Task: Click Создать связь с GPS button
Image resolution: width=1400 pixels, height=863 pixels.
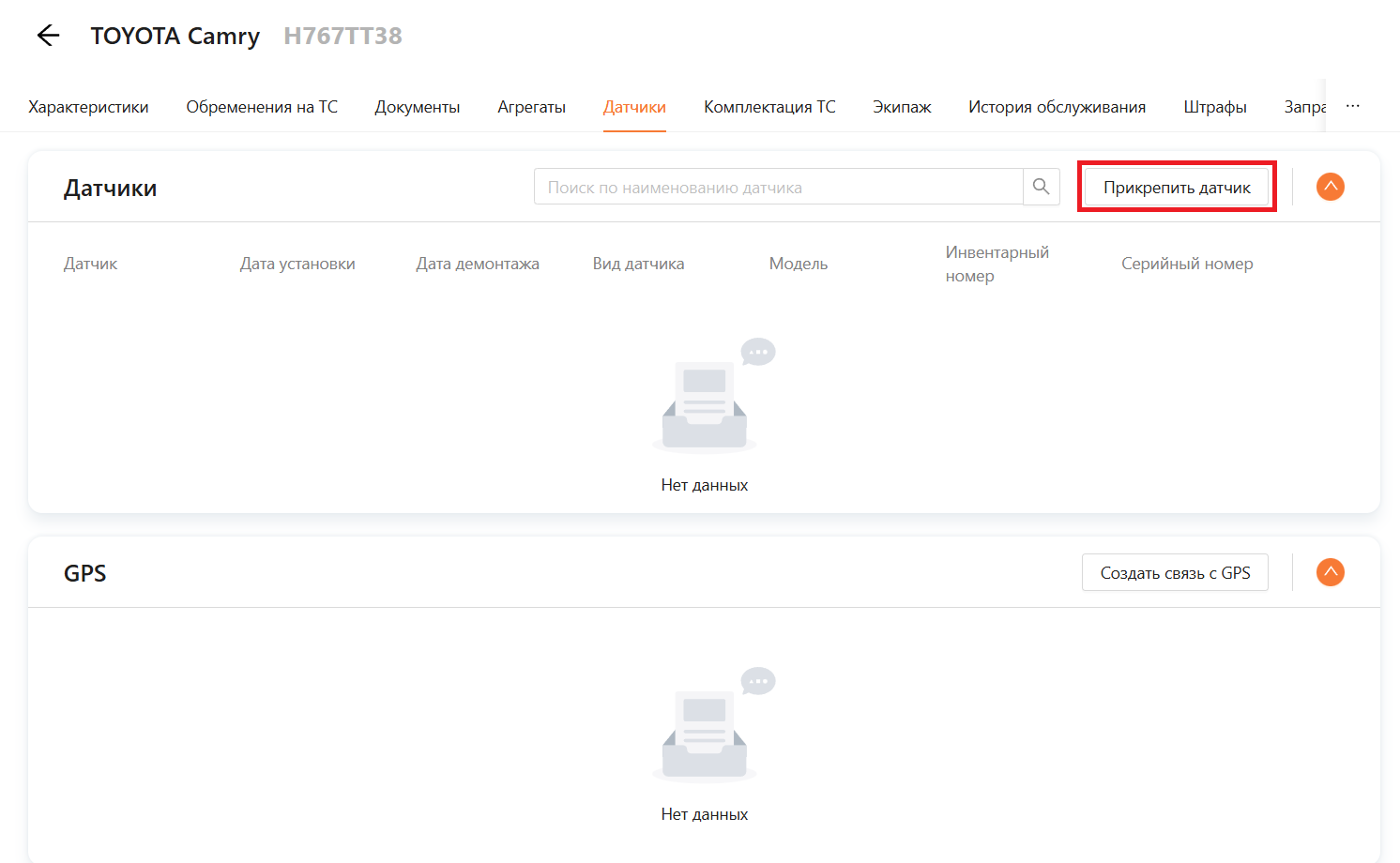Action: click(x=1175, y=572)
